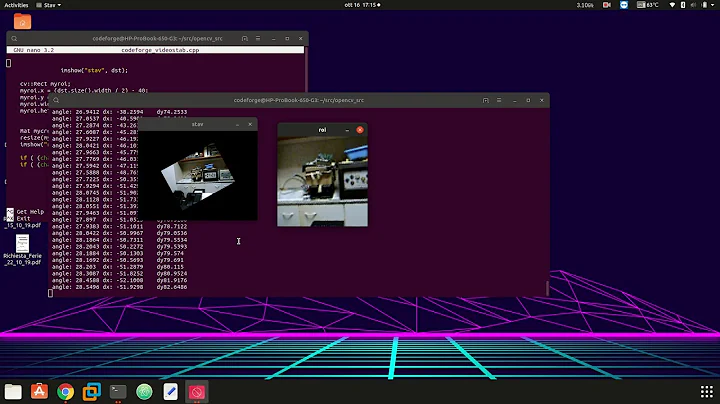Open the Activities overview
Image resolution: width=720 pixels, height=404 pixels.
tap(16, 5)
